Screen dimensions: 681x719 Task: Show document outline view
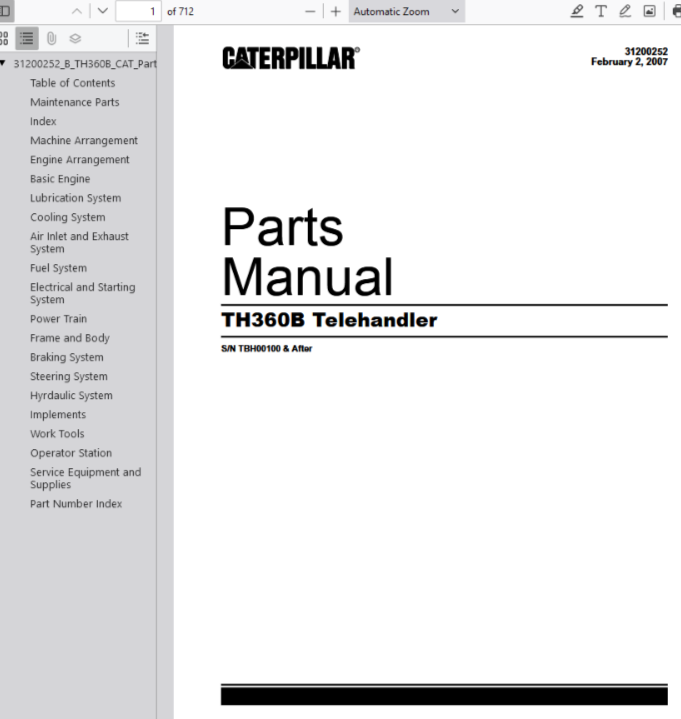tap(27, 38)
